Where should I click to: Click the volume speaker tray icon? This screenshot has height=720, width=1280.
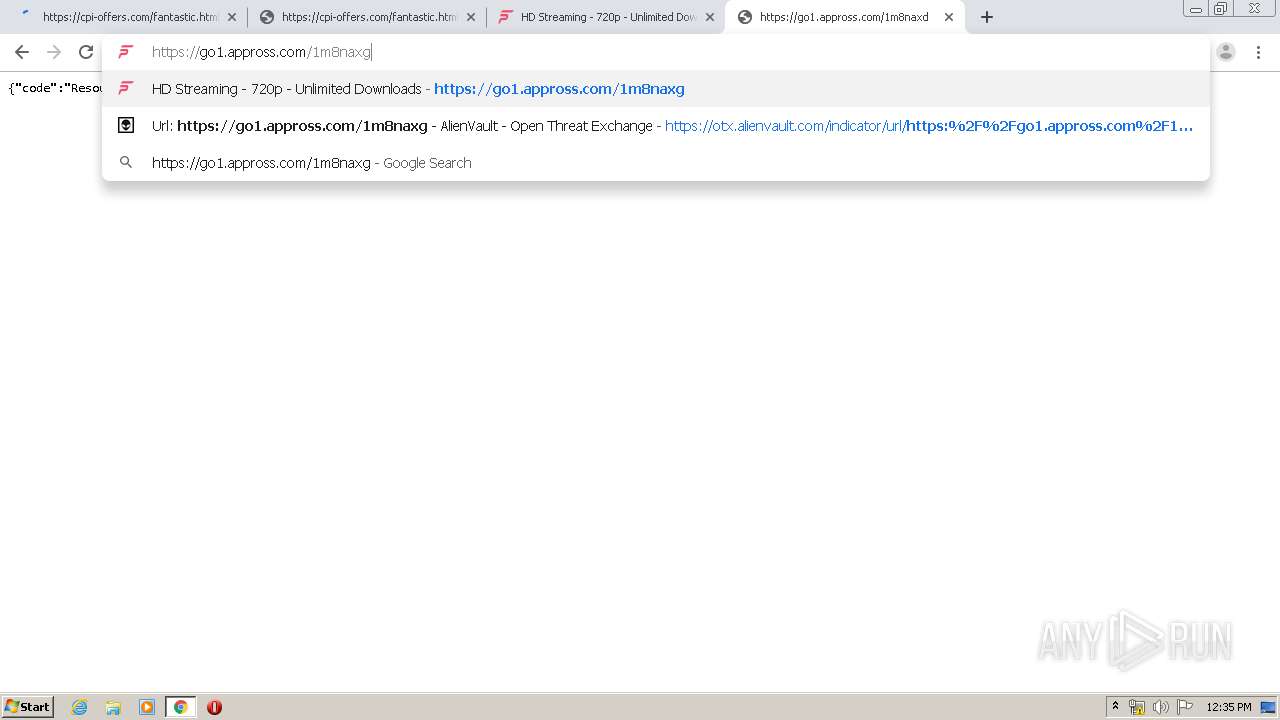[1160, 707]
